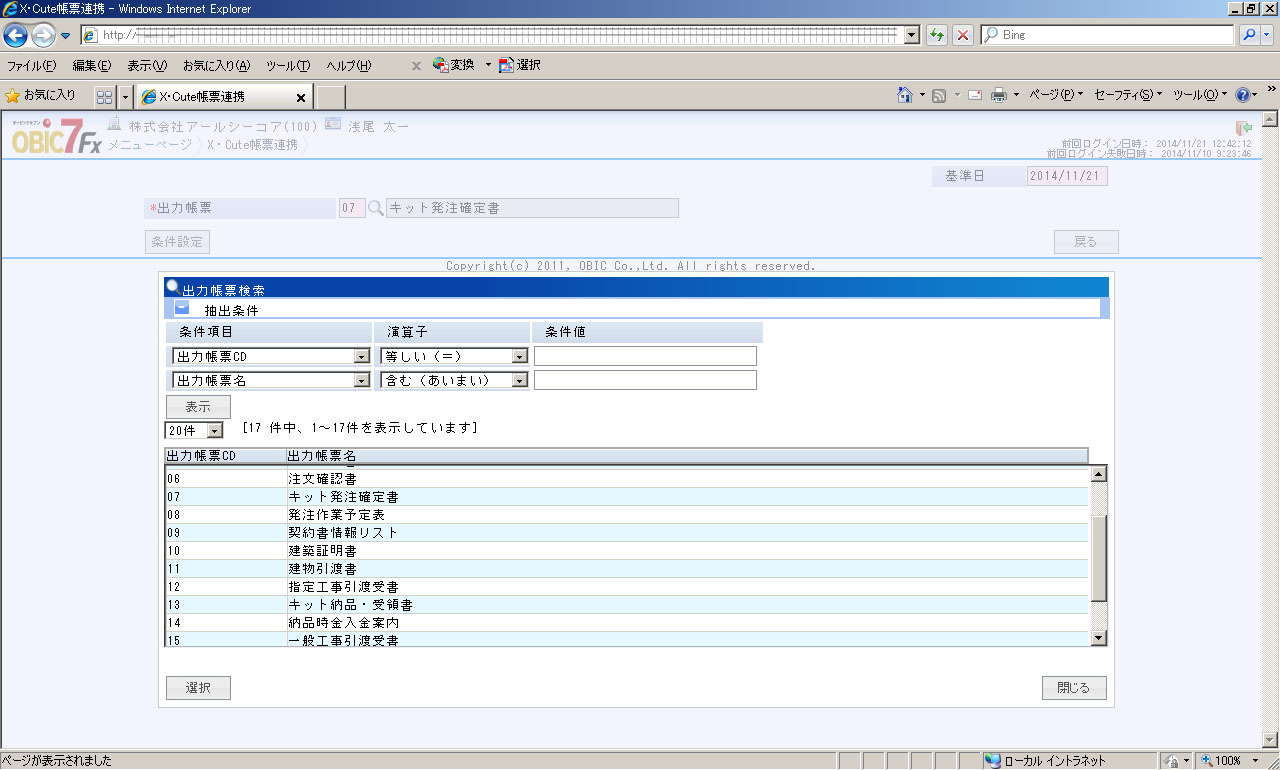Click the blue Help question mark icon
The height and width of the screenshot is (770, 1280).
(1243, 96)
